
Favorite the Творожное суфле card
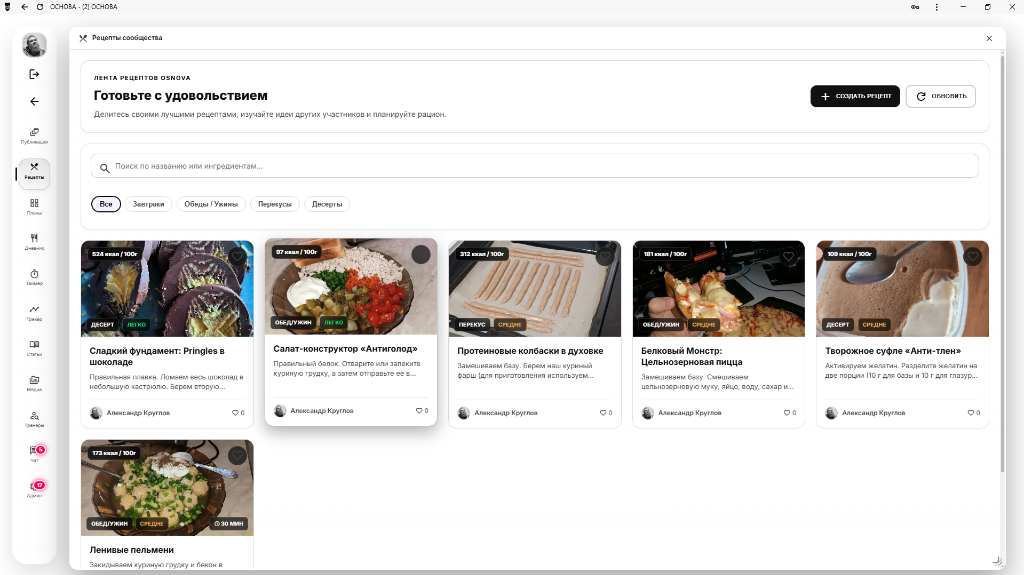coord(972,257)
